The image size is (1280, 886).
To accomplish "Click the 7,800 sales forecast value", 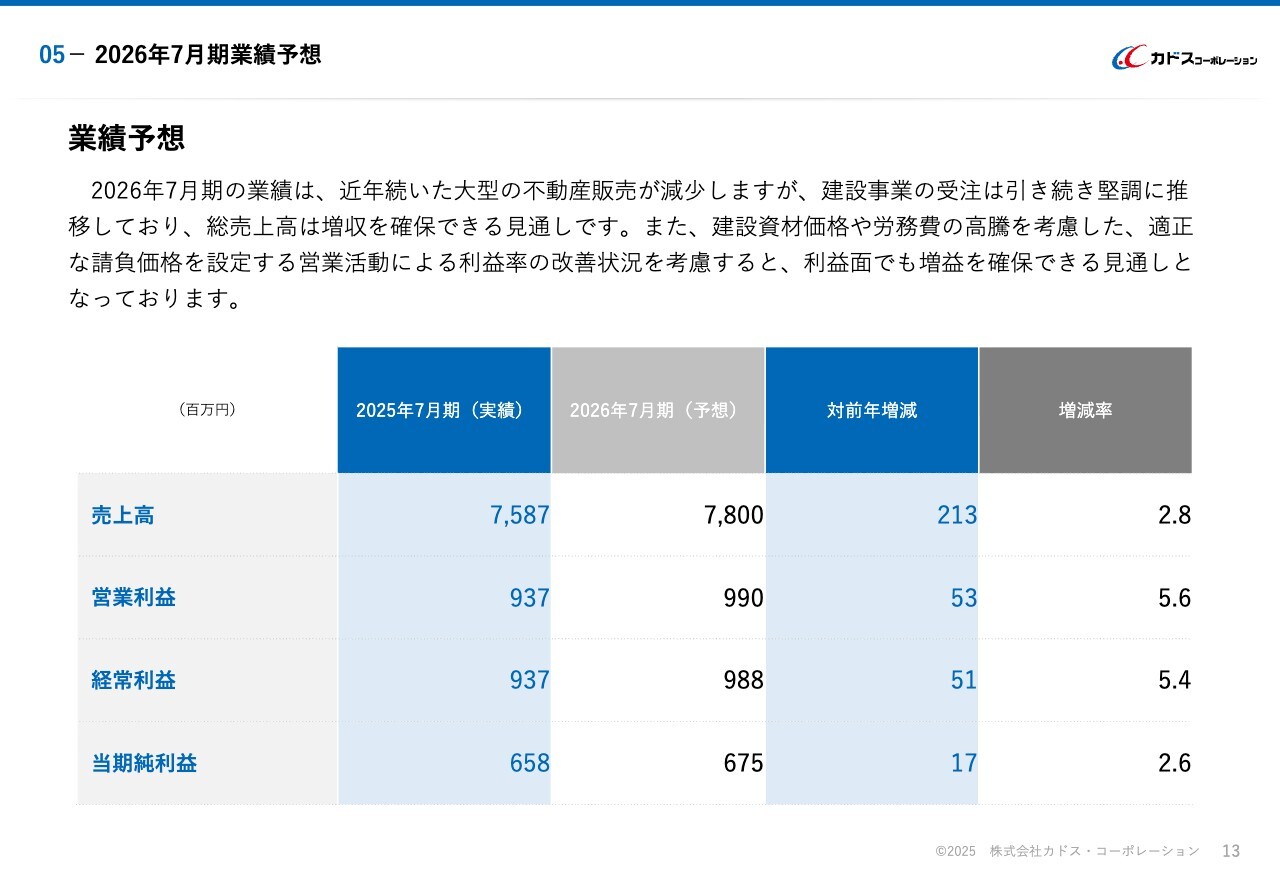I will 734,515.
